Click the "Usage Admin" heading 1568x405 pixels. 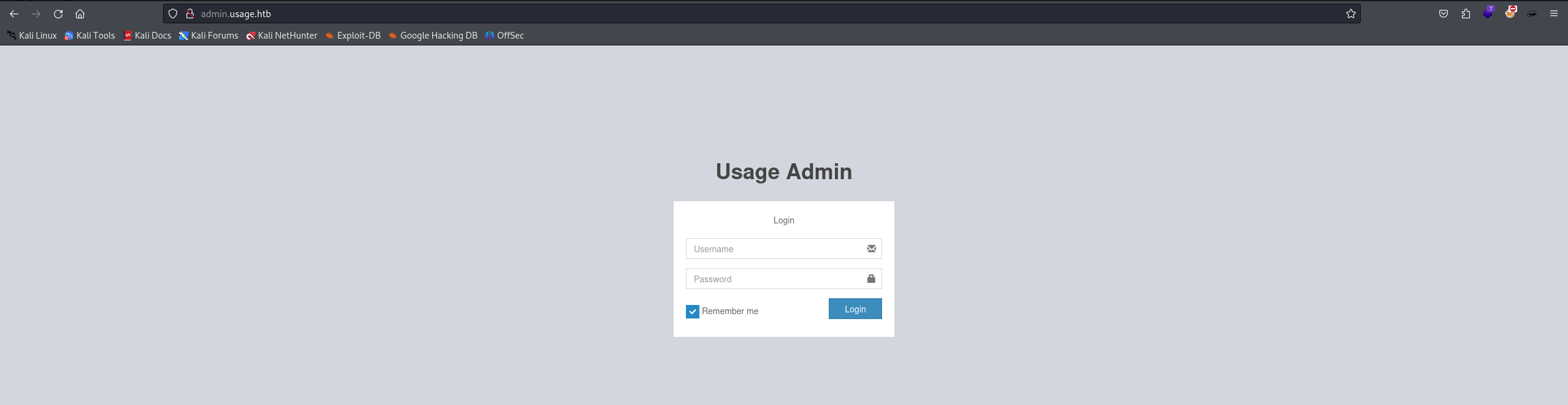[784, 172]
